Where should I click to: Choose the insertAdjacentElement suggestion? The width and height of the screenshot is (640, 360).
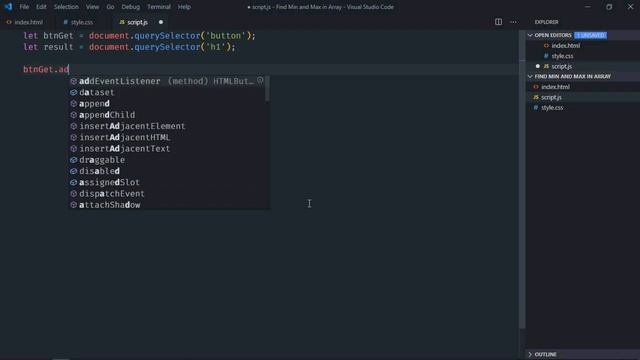tap(167, 126)
